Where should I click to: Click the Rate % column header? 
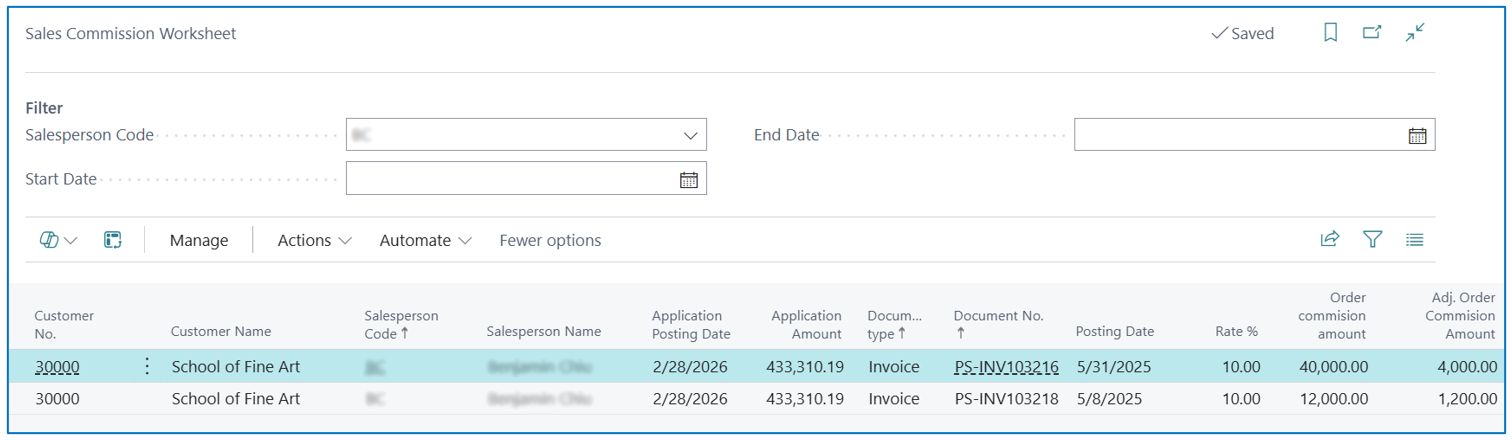click(1237, 331)
